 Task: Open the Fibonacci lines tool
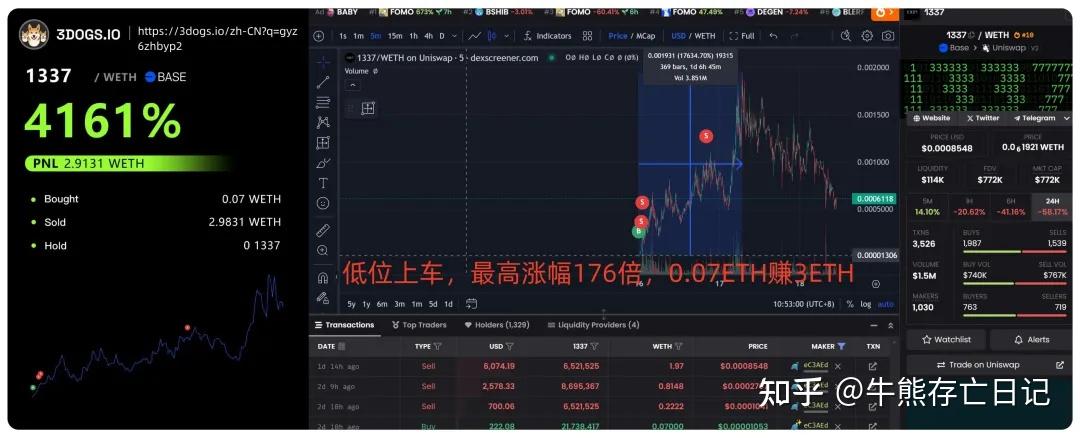coord(322,103)
